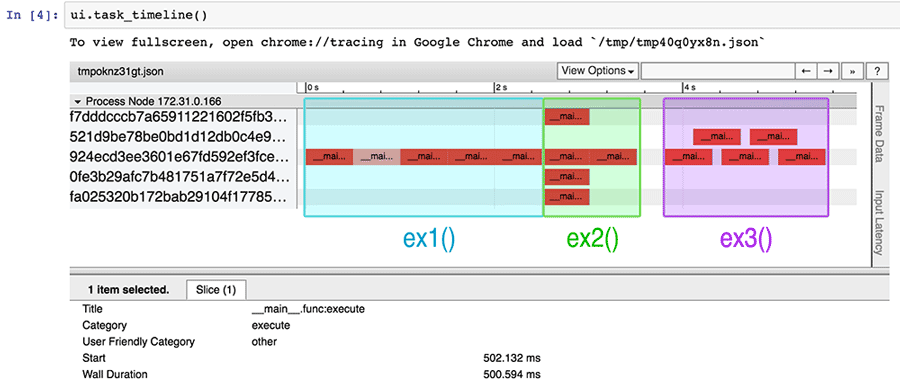Select the task slice in fa025320b row

pos(567,197)
